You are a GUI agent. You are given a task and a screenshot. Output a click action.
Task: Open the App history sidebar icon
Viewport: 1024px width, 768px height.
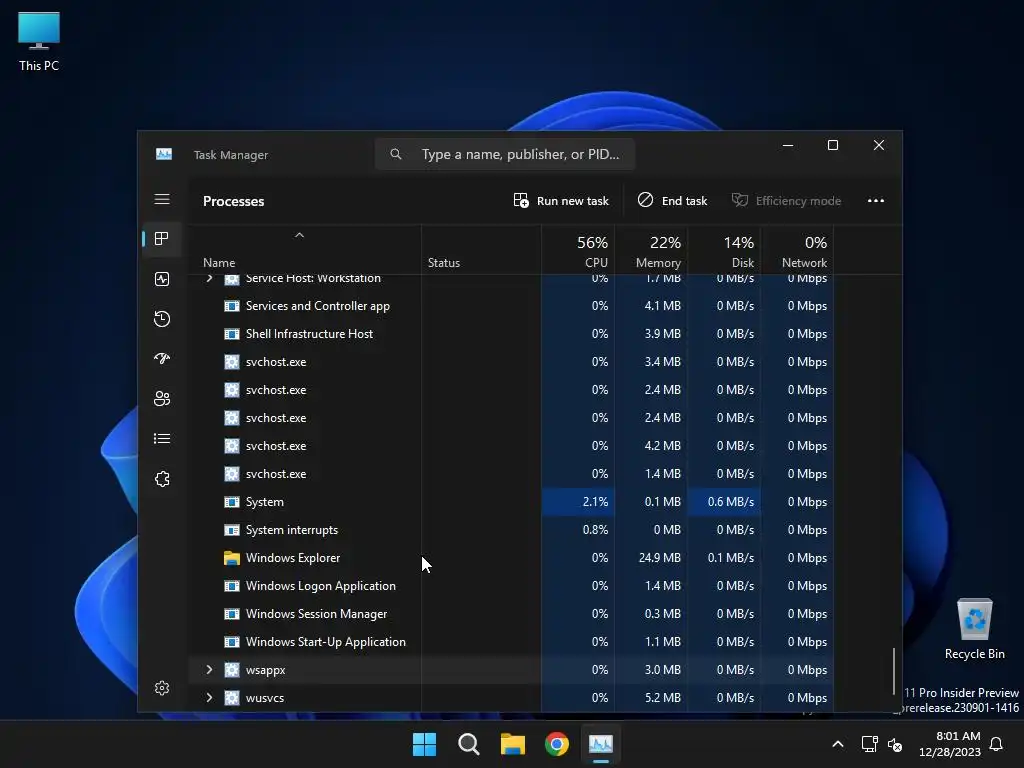[x=162, y=319]
